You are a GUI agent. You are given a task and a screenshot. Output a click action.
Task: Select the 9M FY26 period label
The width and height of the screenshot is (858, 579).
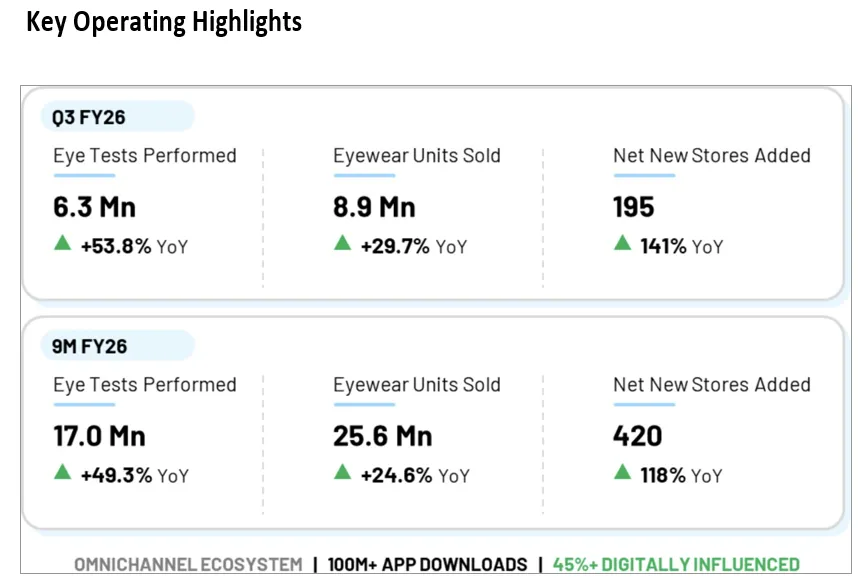[90, 347]
